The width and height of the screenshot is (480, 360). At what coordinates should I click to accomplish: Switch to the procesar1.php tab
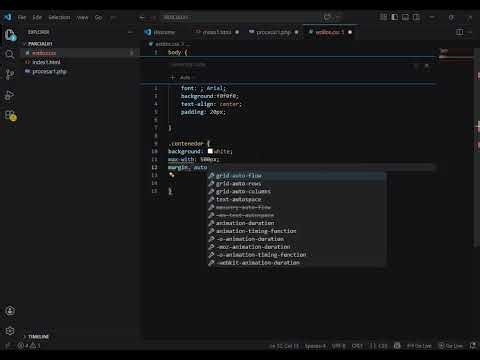pyautogui.click(x=273, y=32)
